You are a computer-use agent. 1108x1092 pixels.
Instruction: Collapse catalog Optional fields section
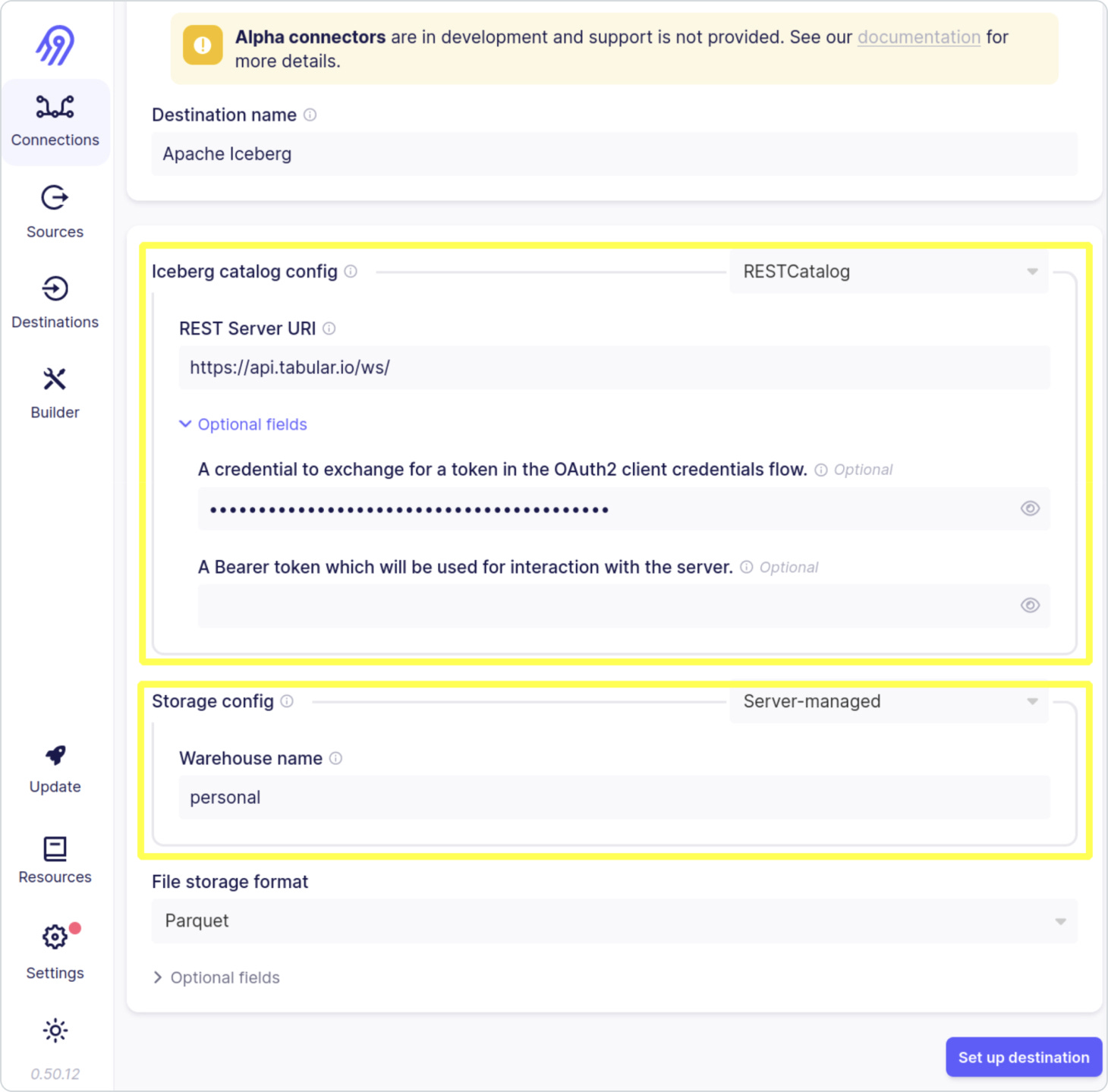pyautogui.click(x=243, y=424)
